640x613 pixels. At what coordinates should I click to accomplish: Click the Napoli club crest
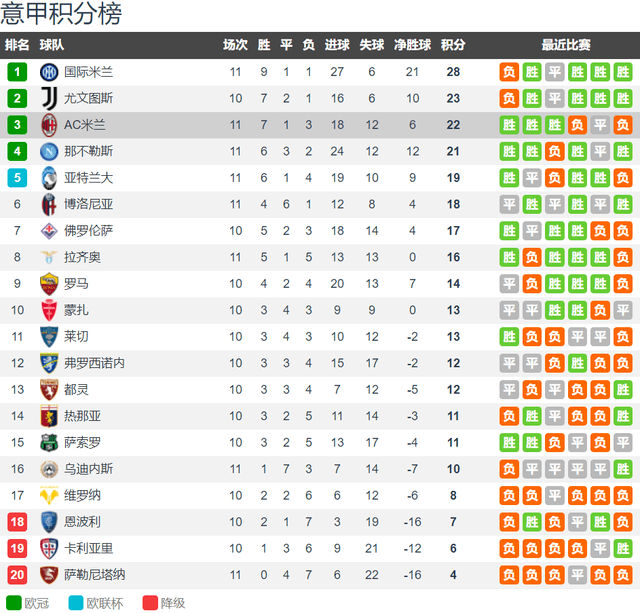(x=49, y=151)
